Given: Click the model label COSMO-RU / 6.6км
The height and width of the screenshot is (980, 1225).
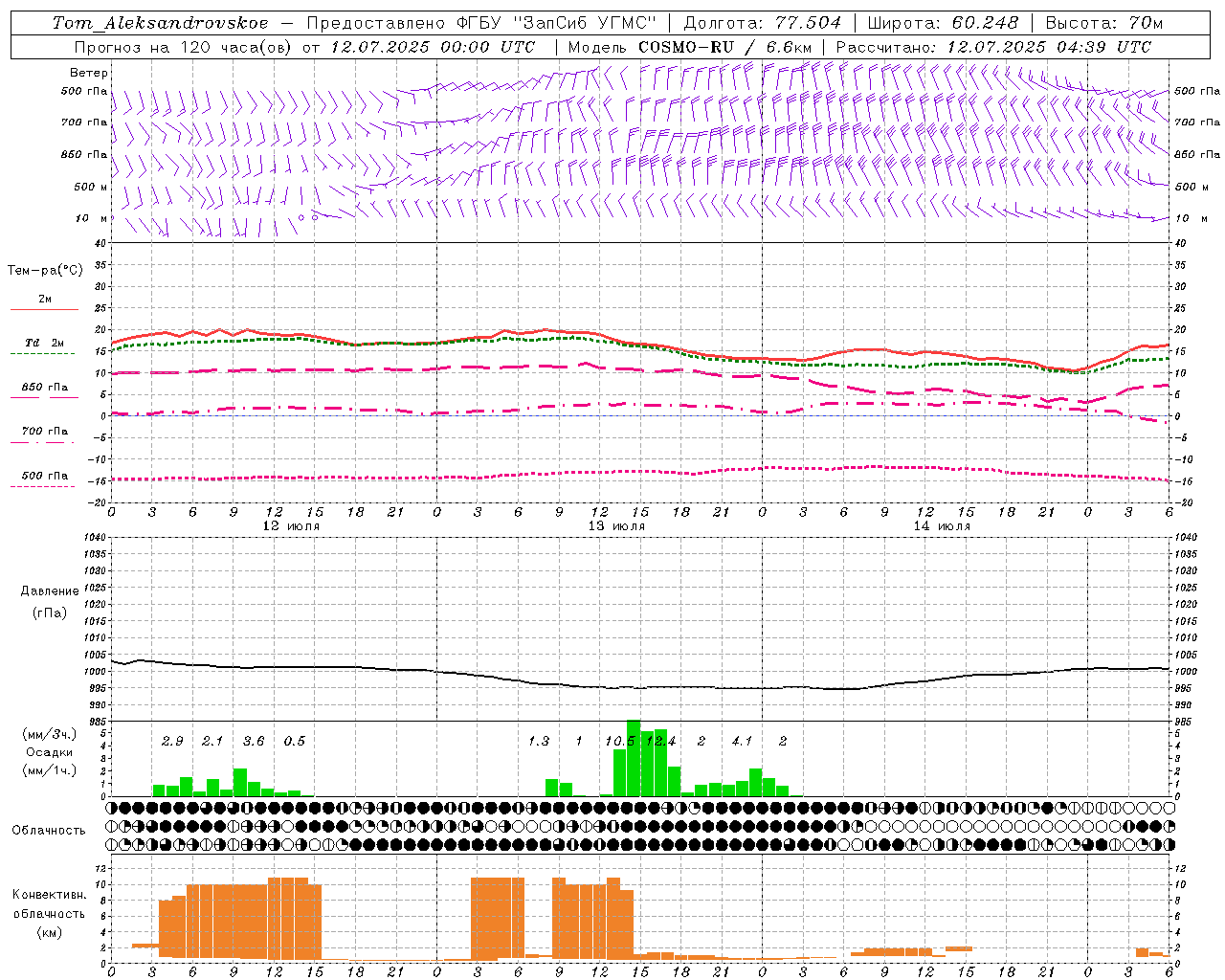Looking at the screenshot, I should (726, 47).
